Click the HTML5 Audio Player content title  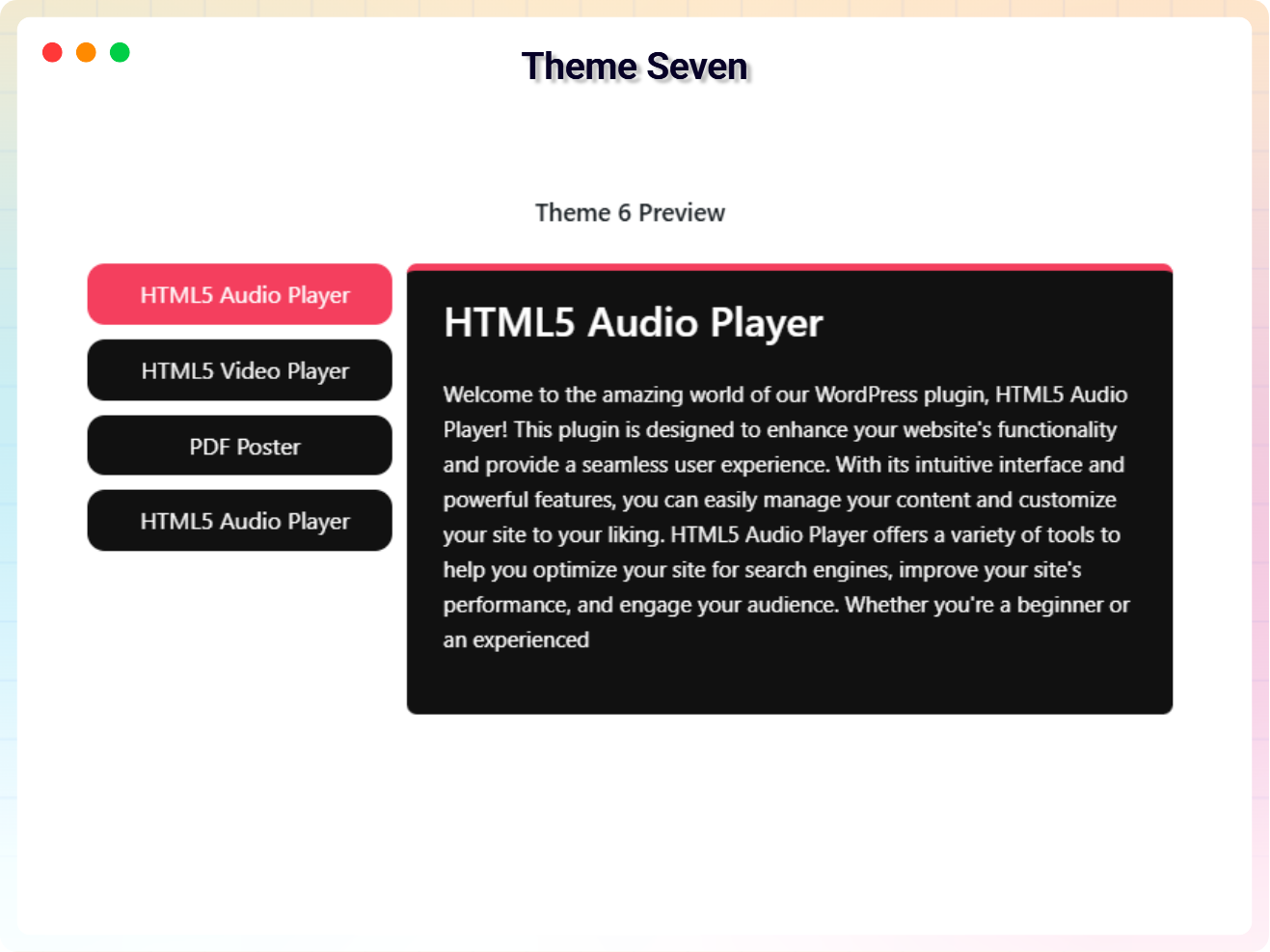tap(632, 323)
